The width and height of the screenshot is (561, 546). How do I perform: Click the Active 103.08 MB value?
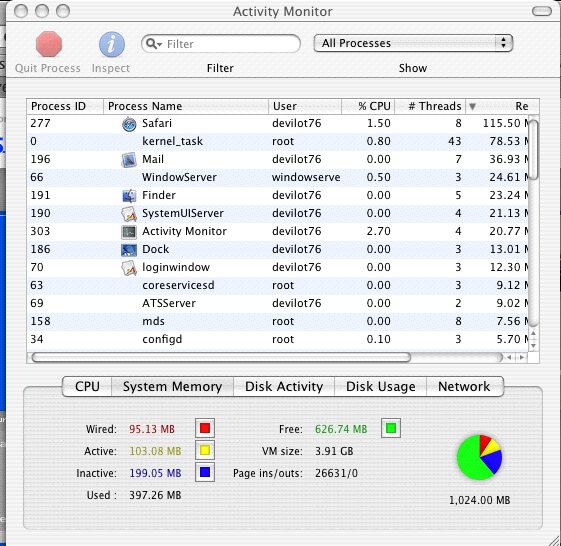coord(155,451)
